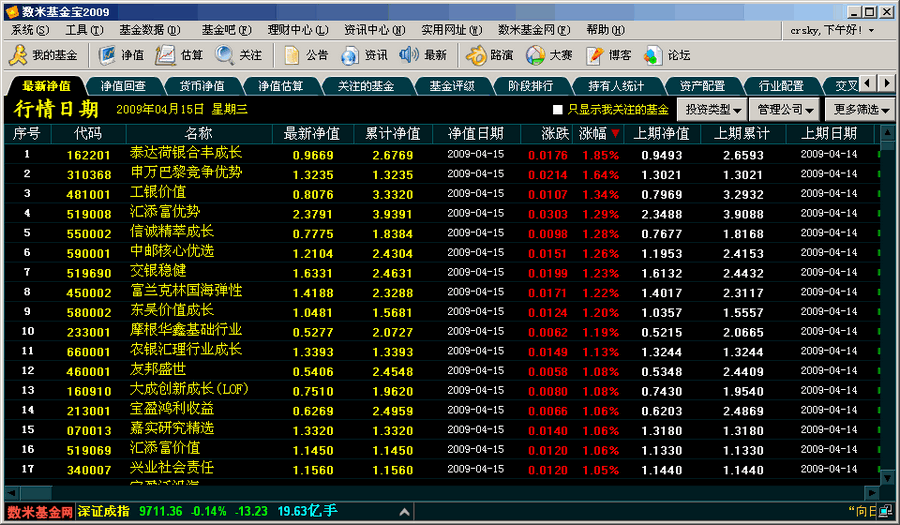Click 深证成指 index label
Image resolution: width=900 pixels, height=525 pixels.
(104, 511)
